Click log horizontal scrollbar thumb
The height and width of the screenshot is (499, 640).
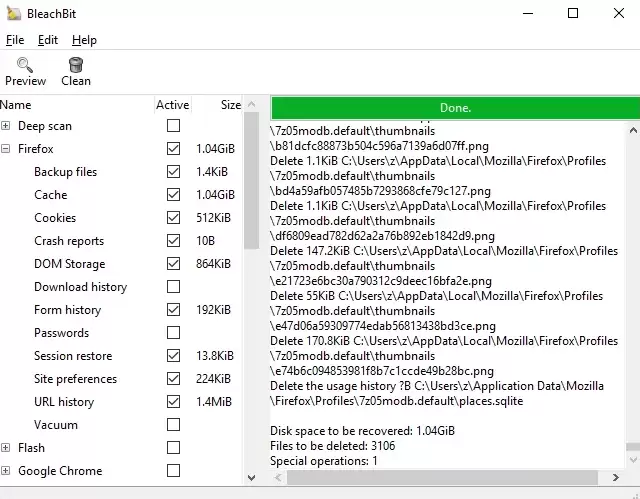[x=442, y=477]
